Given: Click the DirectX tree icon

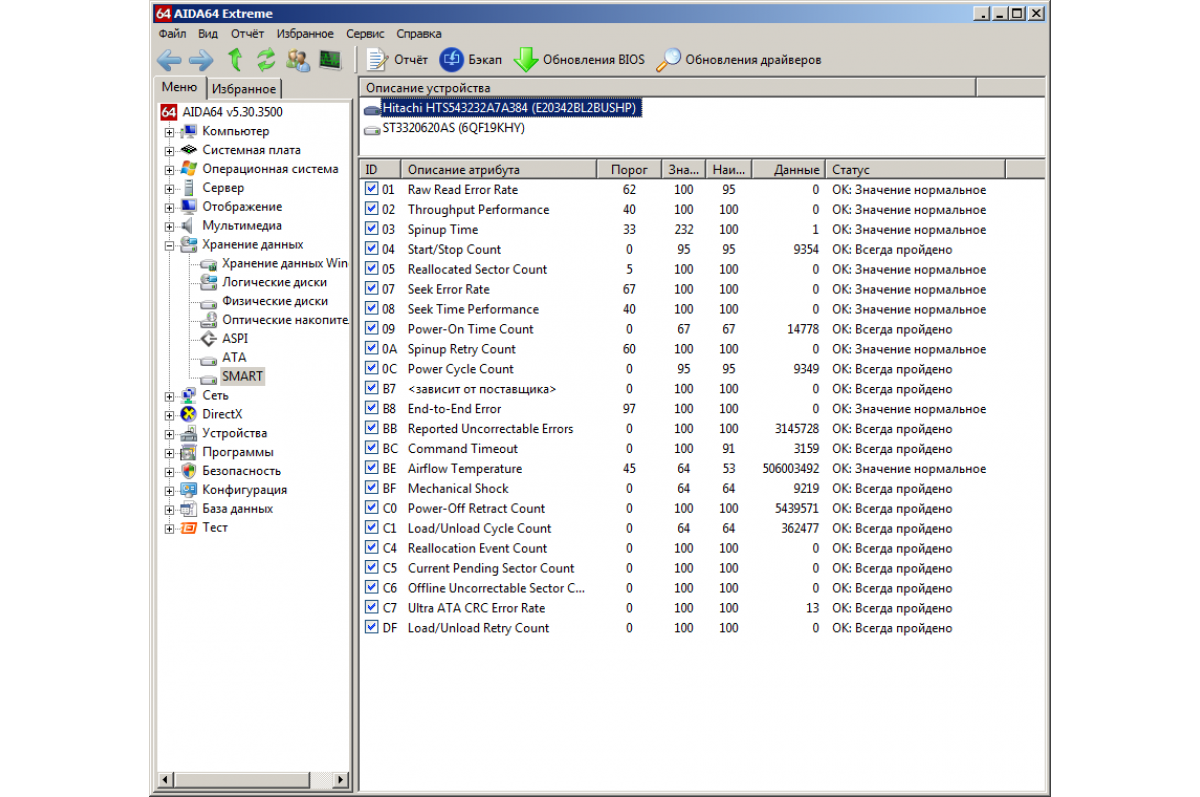Looking at the screenshot, I should [189, 414].
